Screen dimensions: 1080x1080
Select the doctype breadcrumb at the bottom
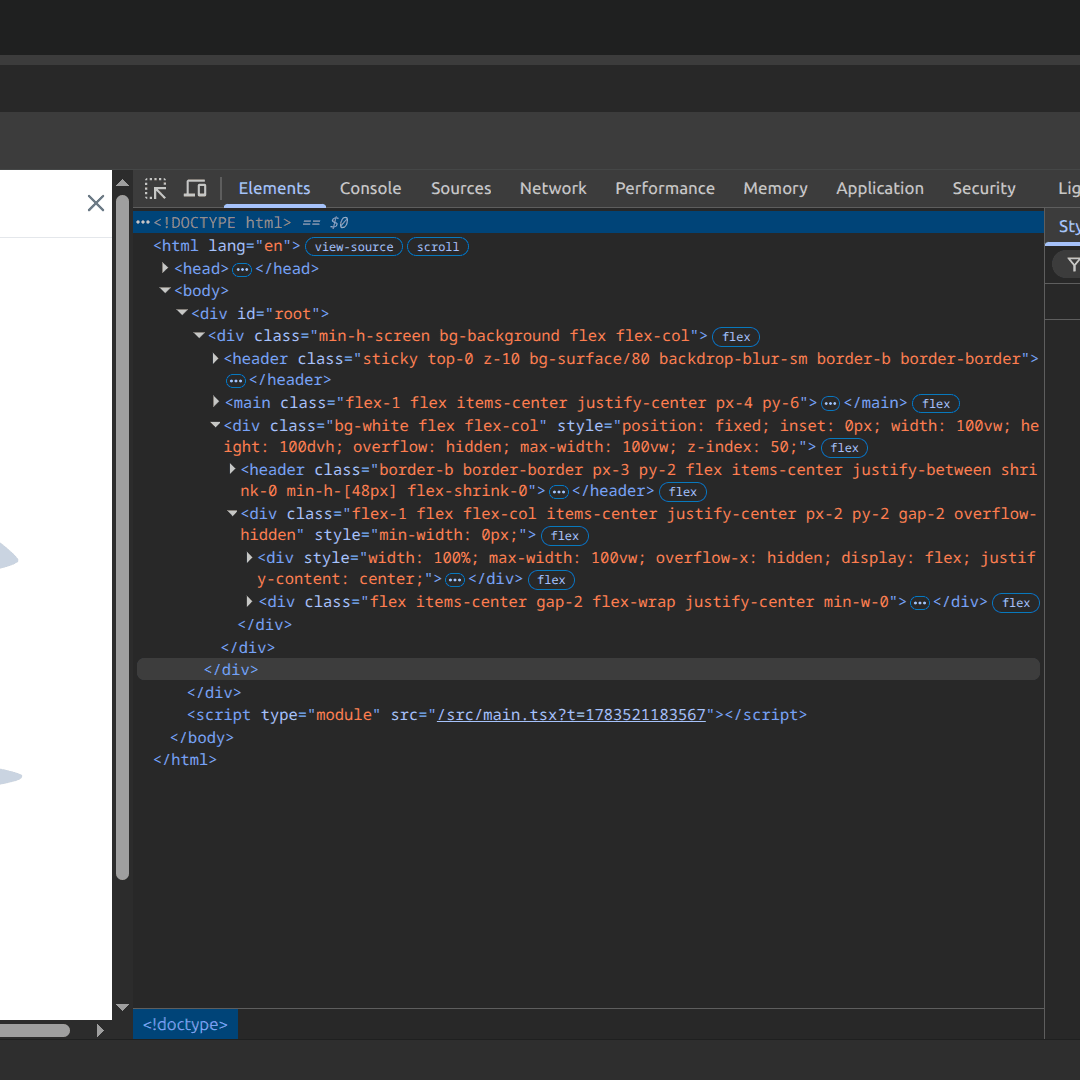tap(185, 1024)
